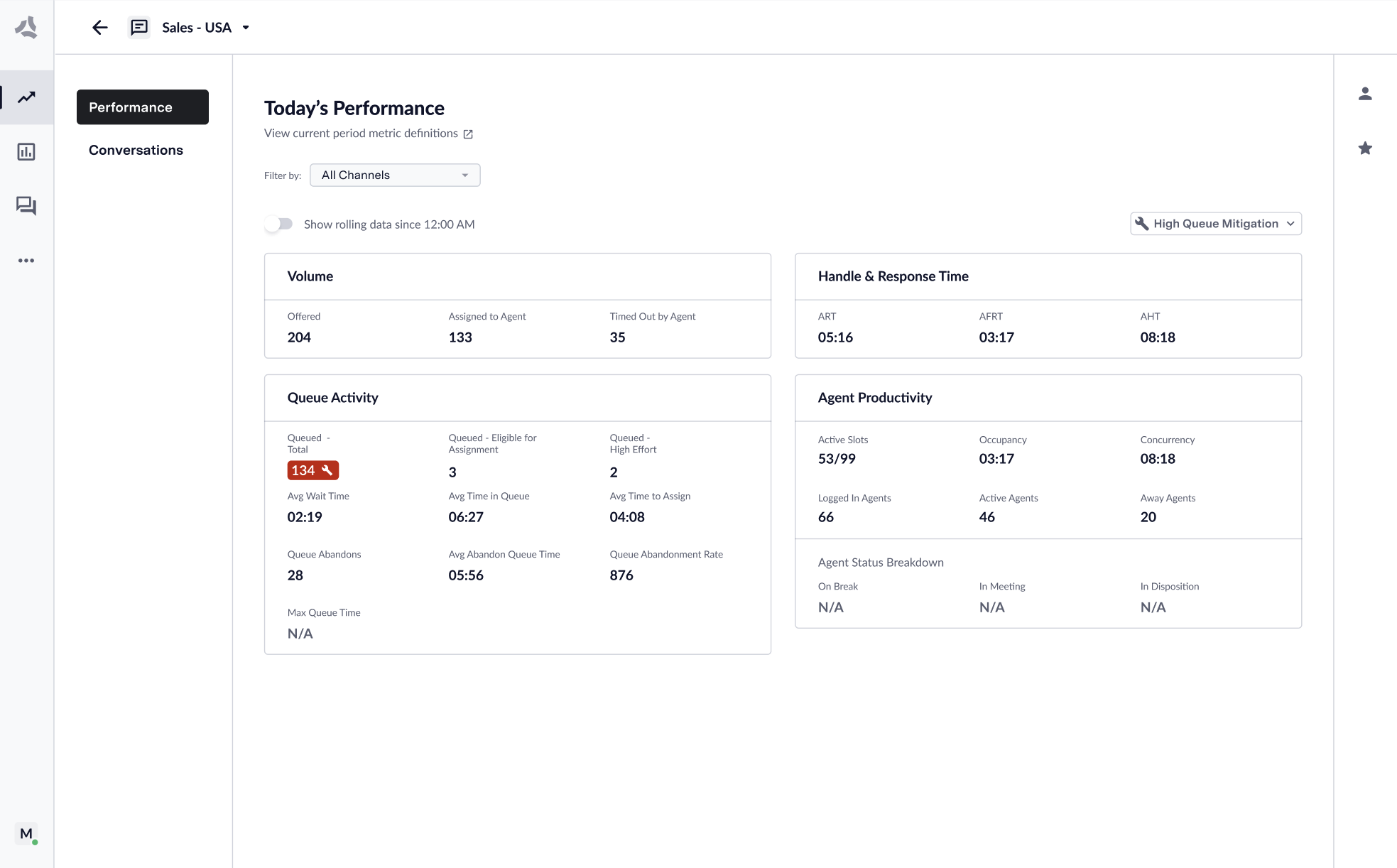1397x868 pixels.
Task: Select the Performance tab
Action: click(x=142, y=107)
